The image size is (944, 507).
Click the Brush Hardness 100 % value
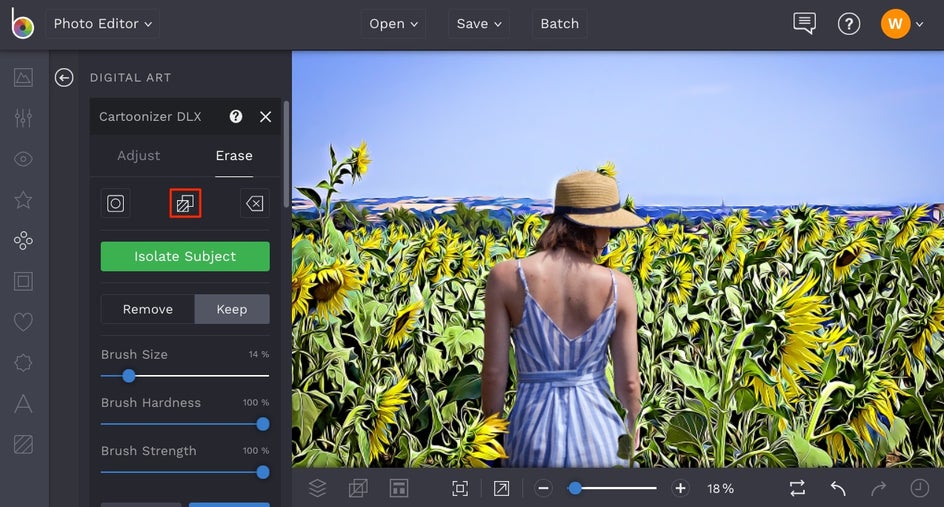coord(256,402)
